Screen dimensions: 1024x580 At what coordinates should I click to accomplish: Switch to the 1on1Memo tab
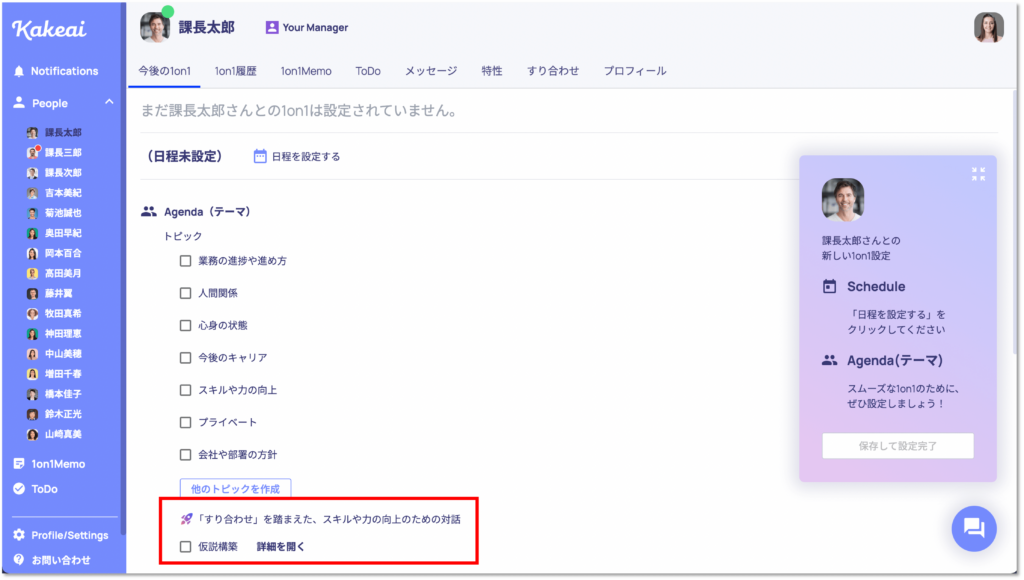306,71
